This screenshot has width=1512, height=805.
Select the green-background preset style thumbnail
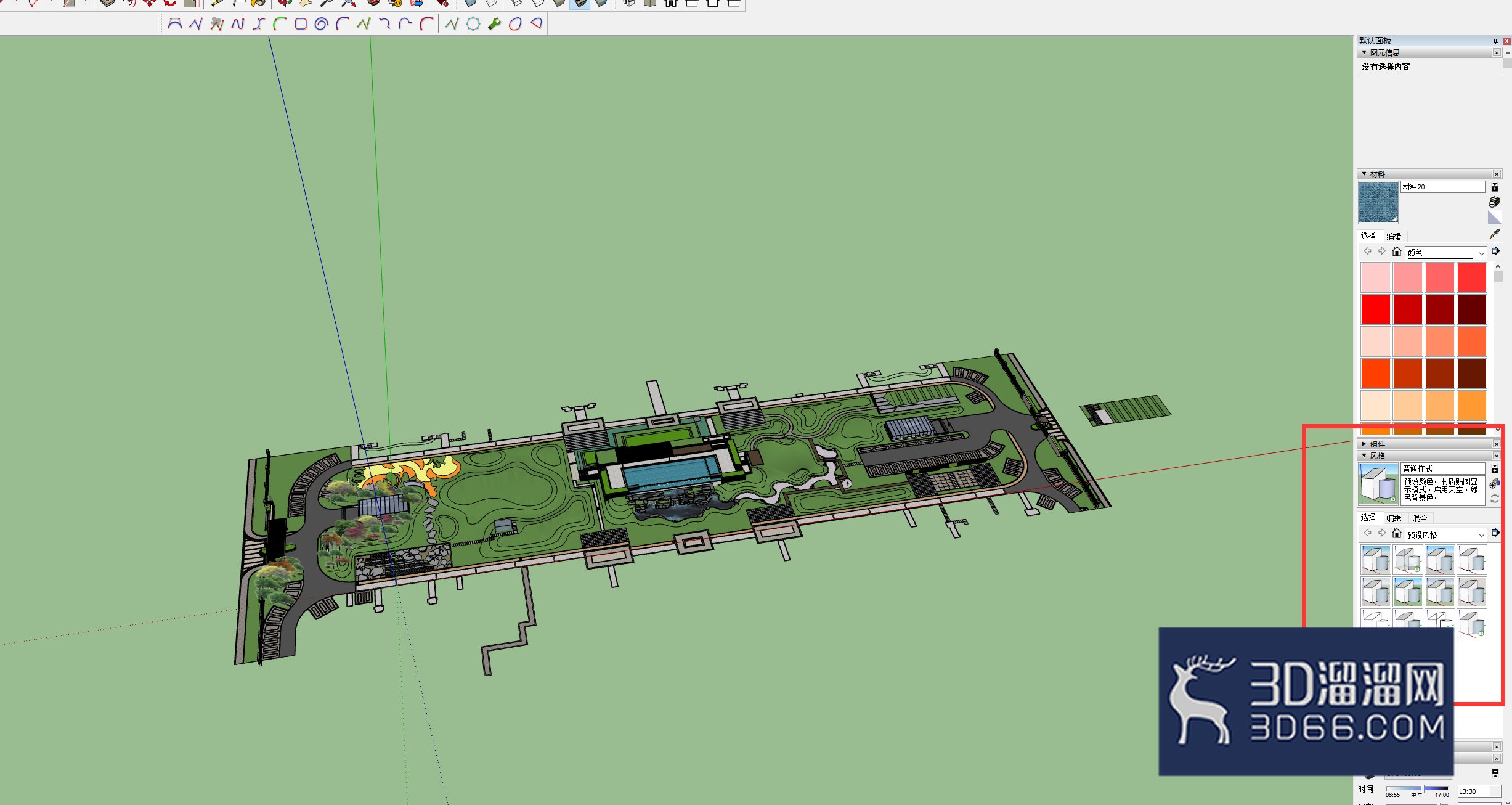click(x=1408, y=592)
